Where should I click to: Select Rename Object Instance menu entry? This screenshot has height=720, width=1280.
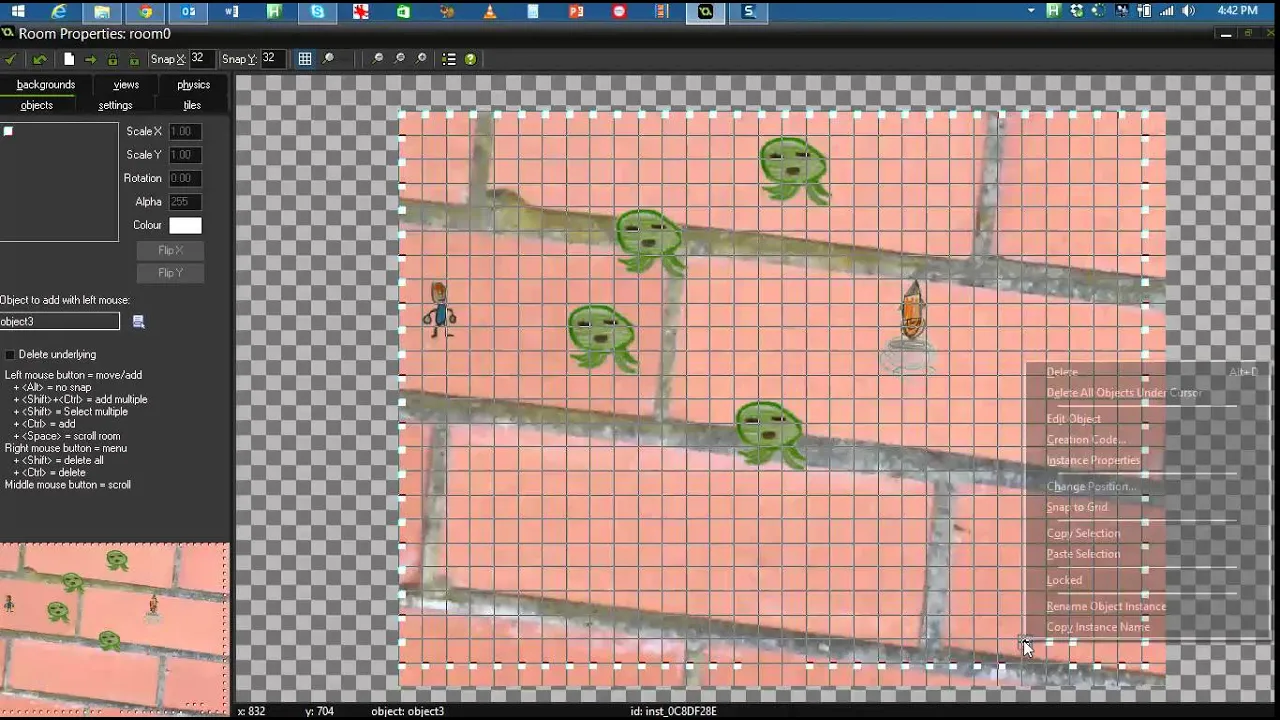click(1106, 607)
